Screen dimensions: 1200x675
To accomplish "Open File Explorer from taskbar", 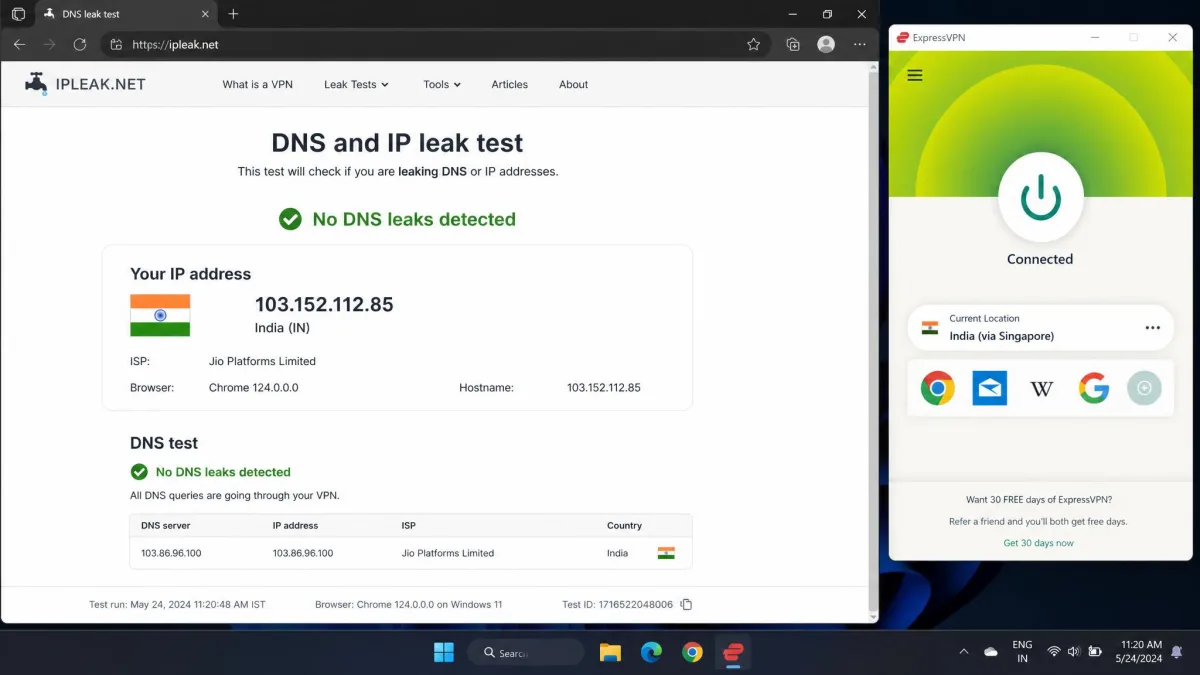I will coord(610,652).
